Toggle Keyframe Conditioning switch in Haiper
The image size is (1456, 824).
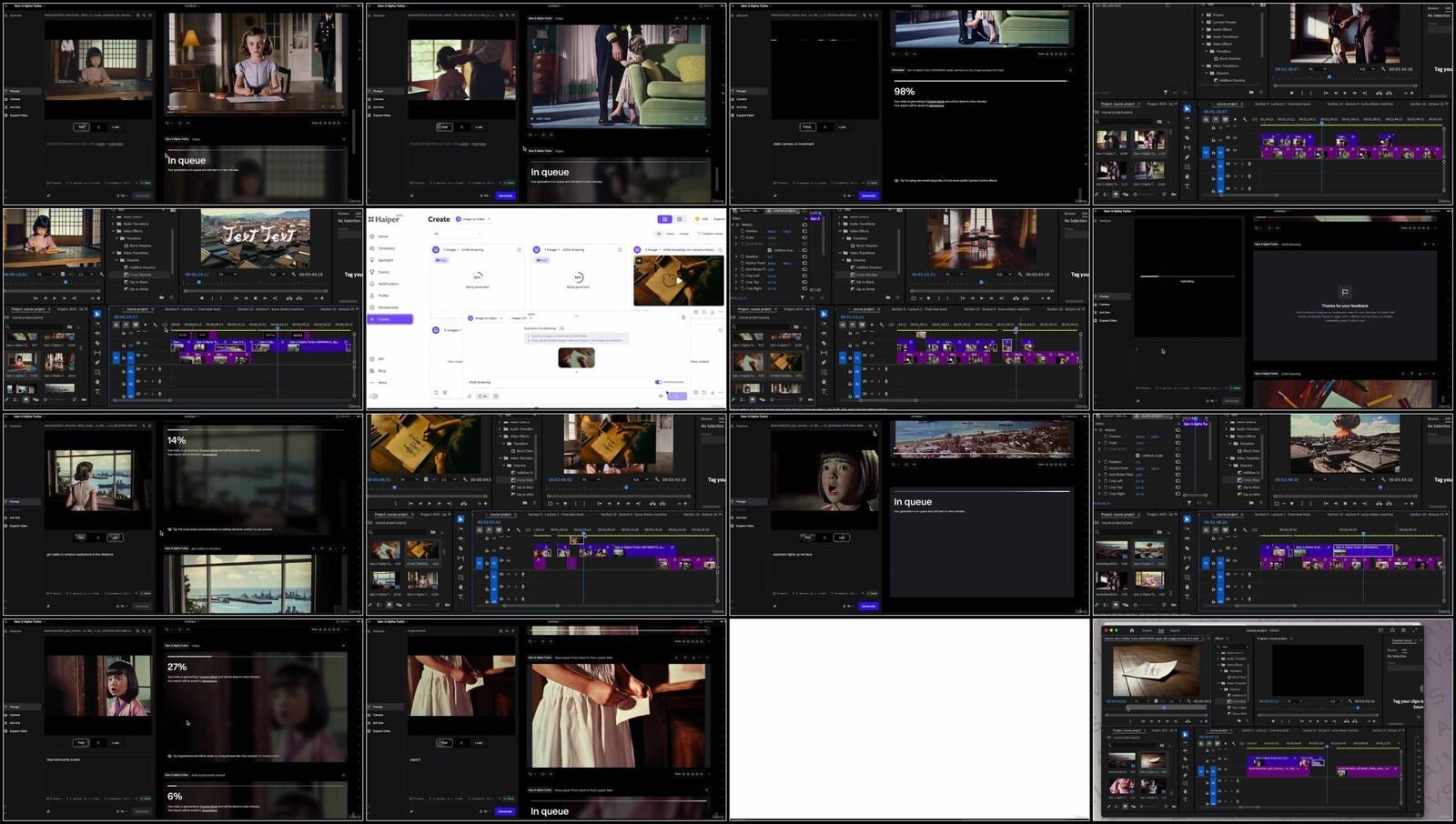561,328
